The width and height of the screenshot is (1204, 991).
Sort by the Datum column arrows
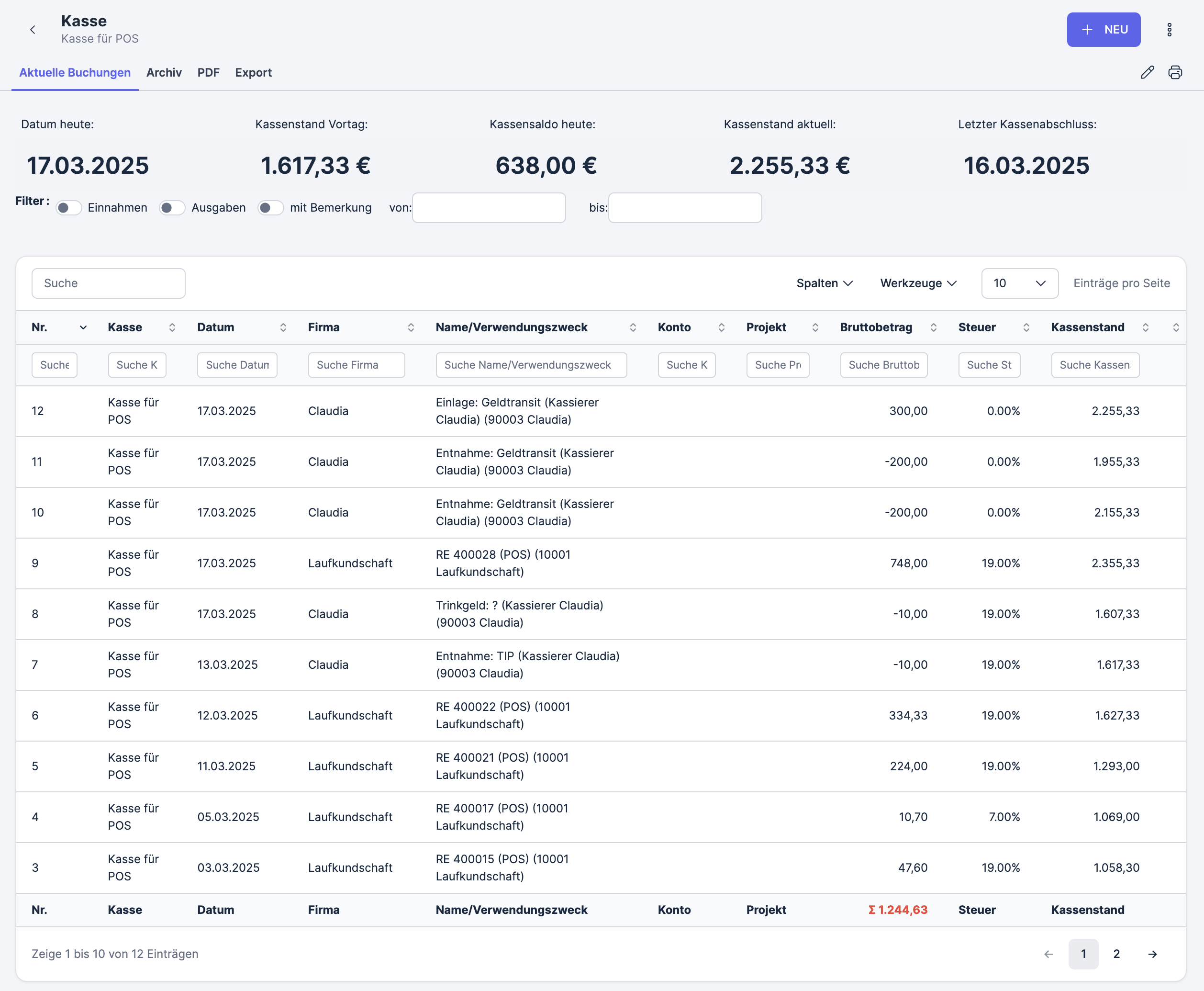(x=283, y=327)
